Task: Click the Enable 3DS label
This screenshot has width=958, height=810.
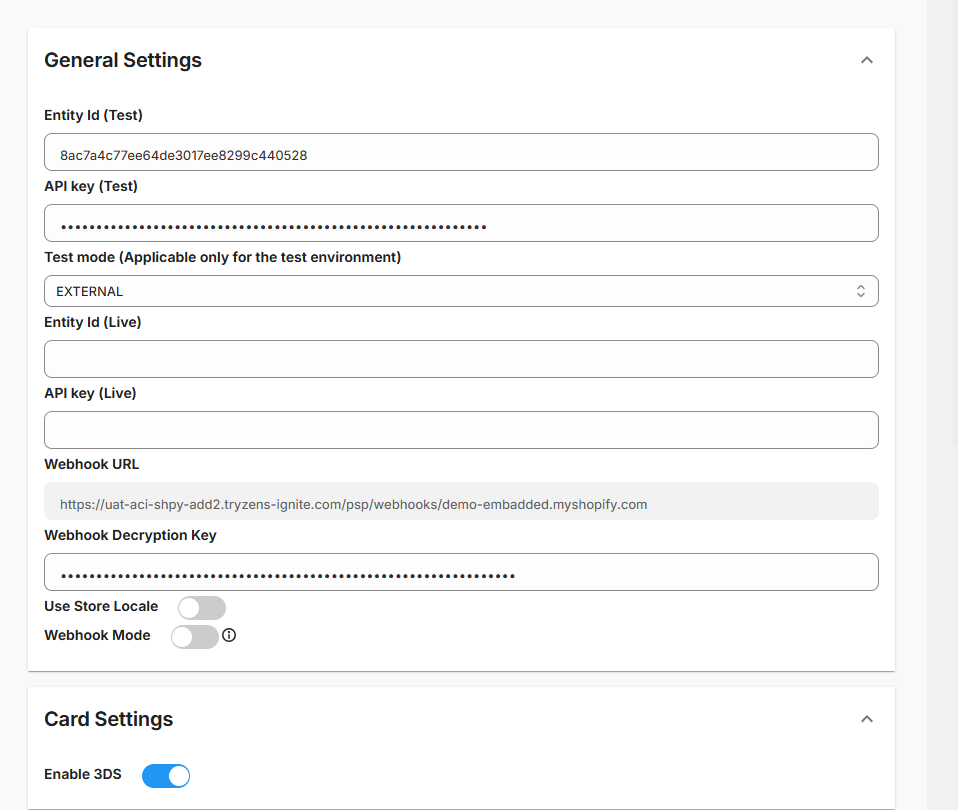Action: coord(82,774)
